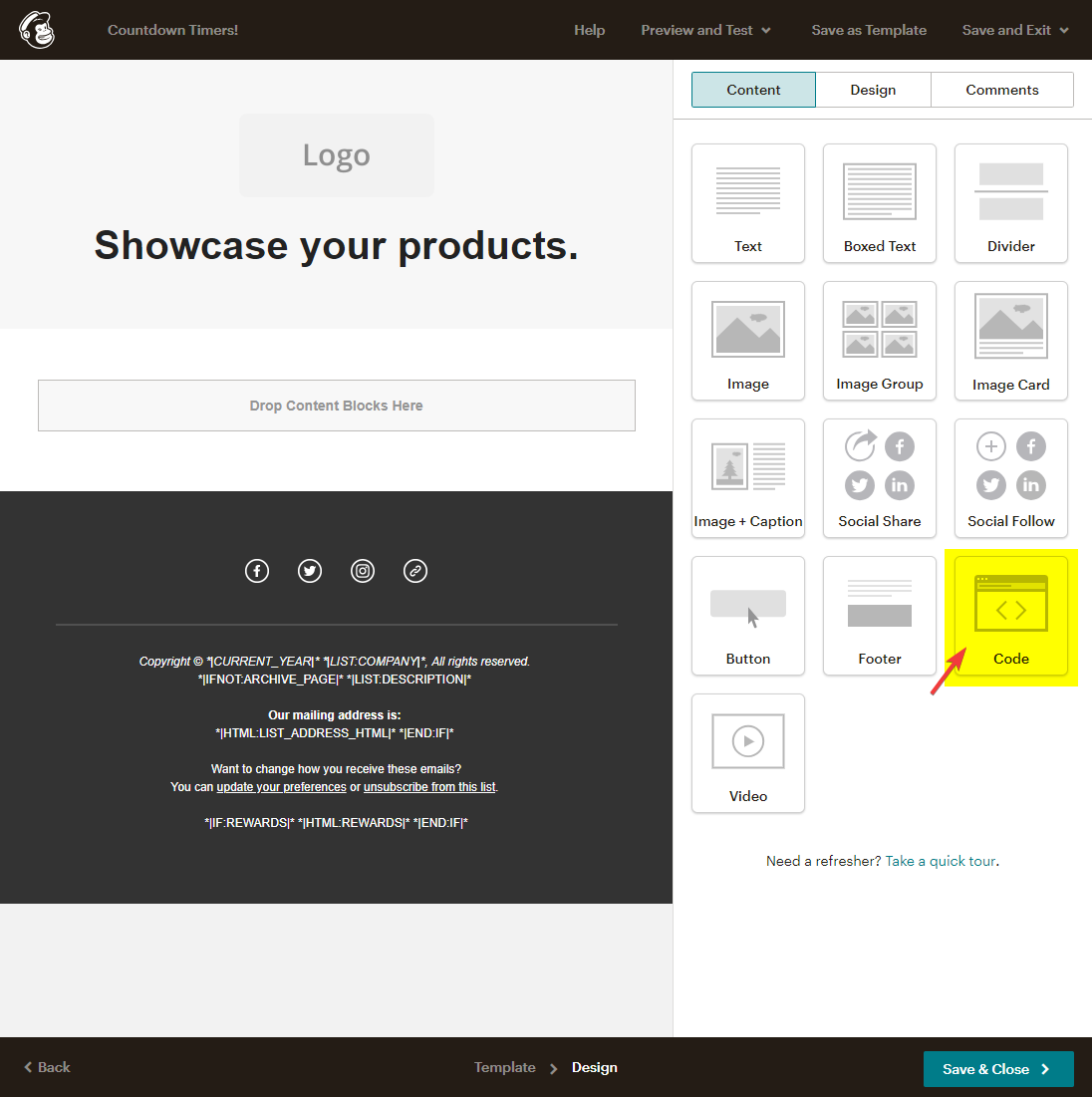The height and width of the screenshot is (1097, 1092).
Task: Click the Instagram icon in footer
Action: [363, 571]
